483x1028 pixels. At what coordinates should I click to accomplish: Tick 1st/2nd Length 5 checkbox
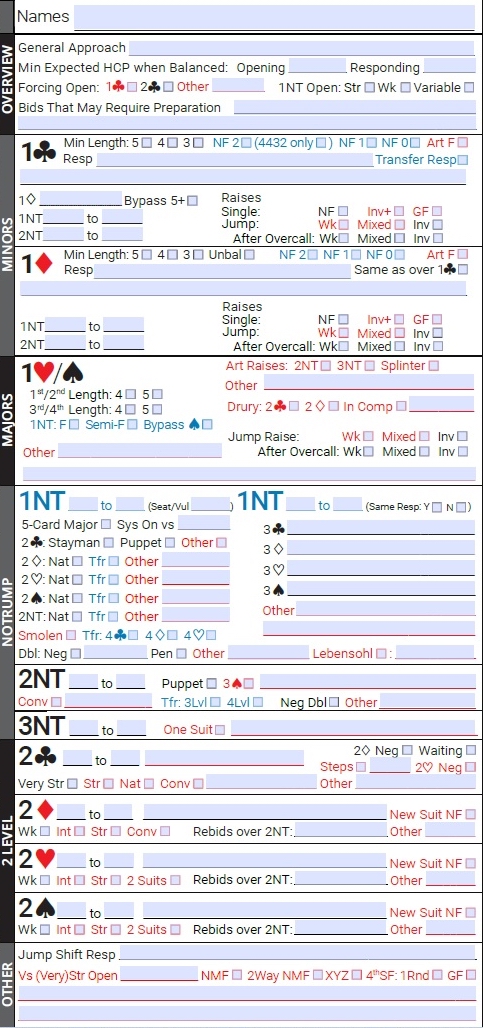tap(157, 394)
